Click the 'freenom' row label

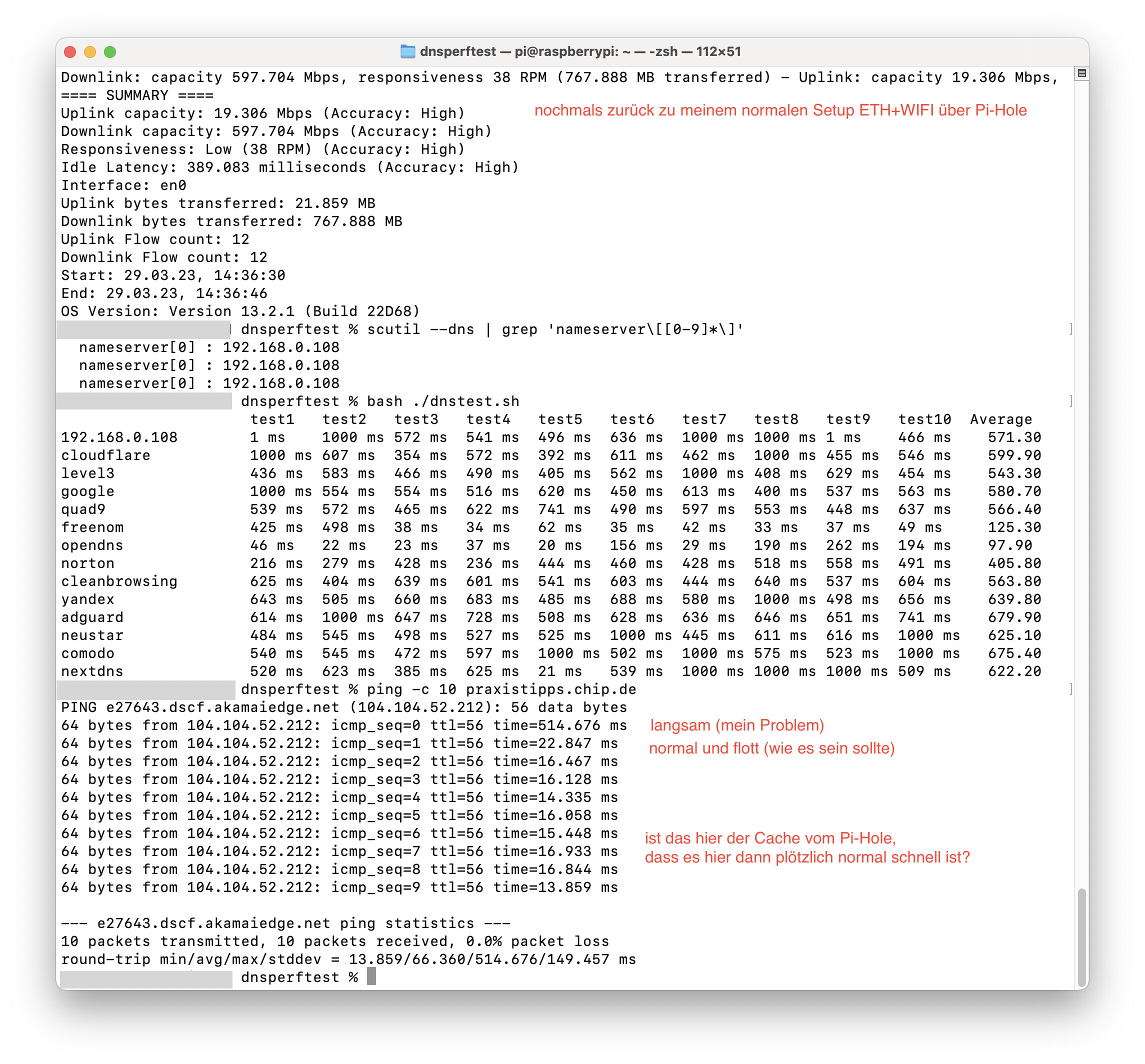(x=92, y=527)
